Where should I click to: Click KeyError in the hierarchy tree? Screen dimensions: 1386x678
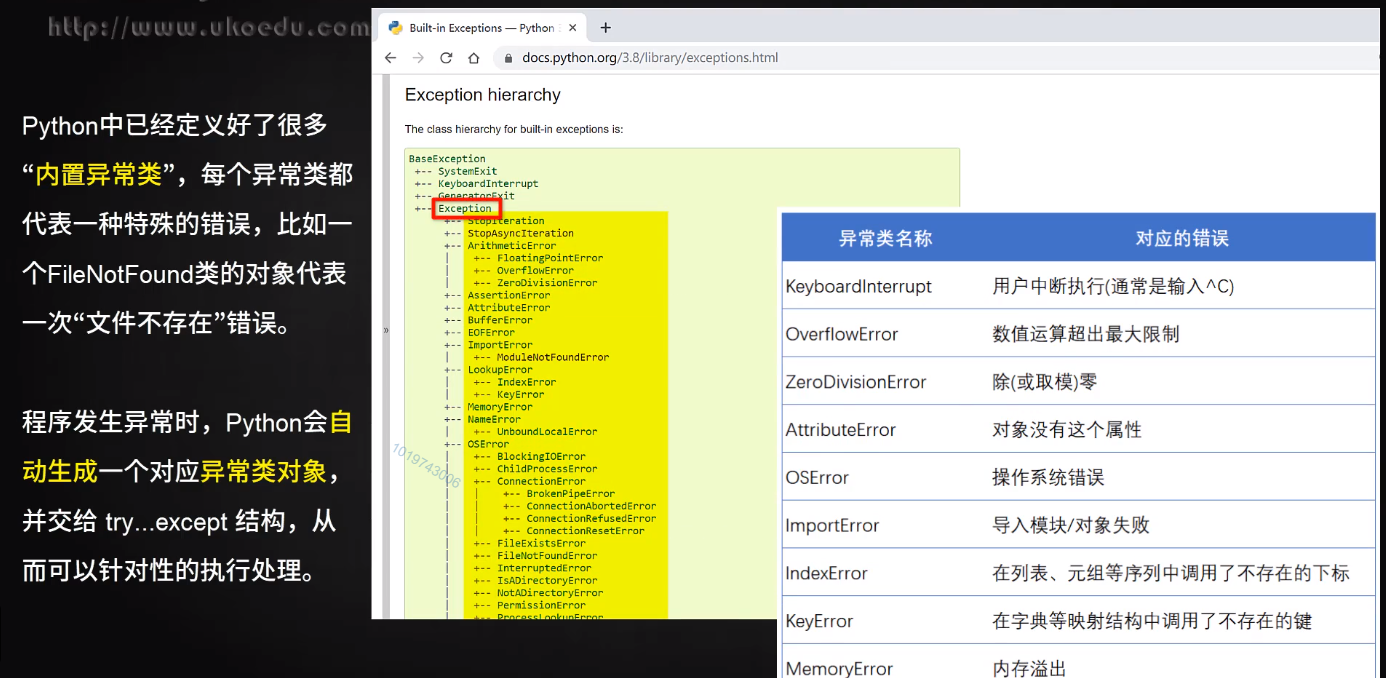[x=520, y=395]
